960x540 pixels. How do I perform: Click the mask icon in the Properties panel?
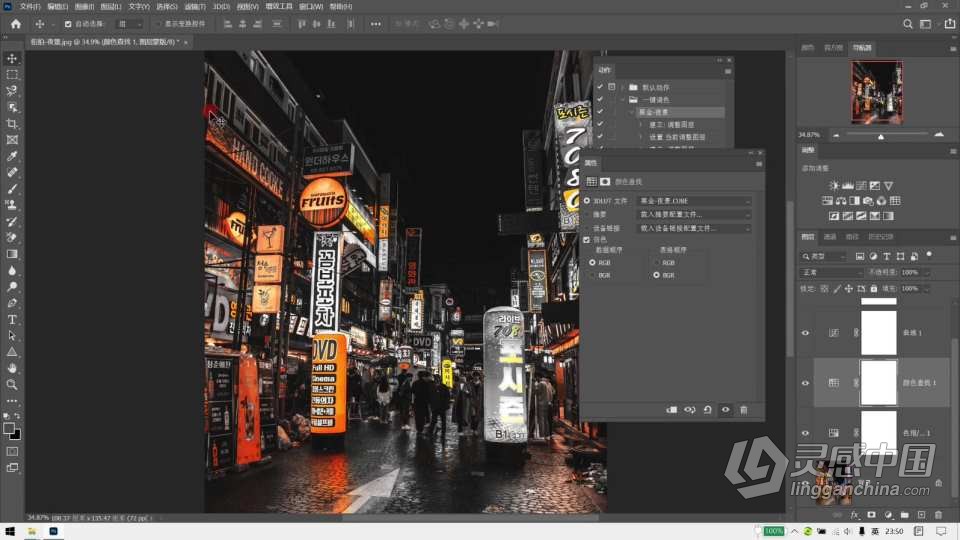(605, 181)
